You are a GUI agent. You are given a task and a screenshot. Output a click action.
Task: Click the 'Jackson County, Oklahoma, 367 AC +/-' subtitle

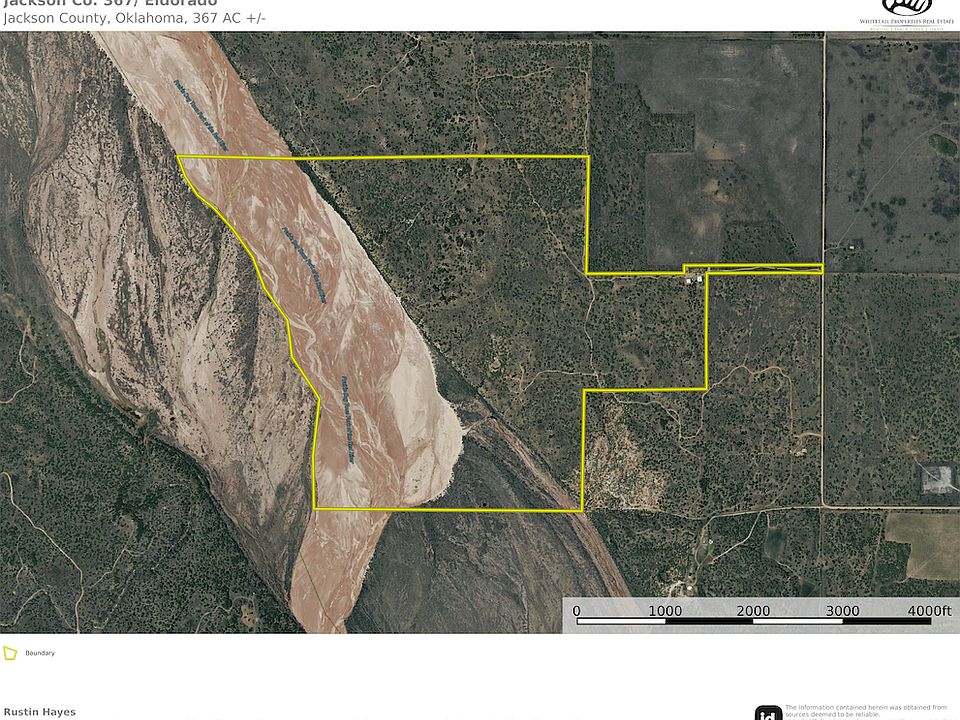[134, 18]
